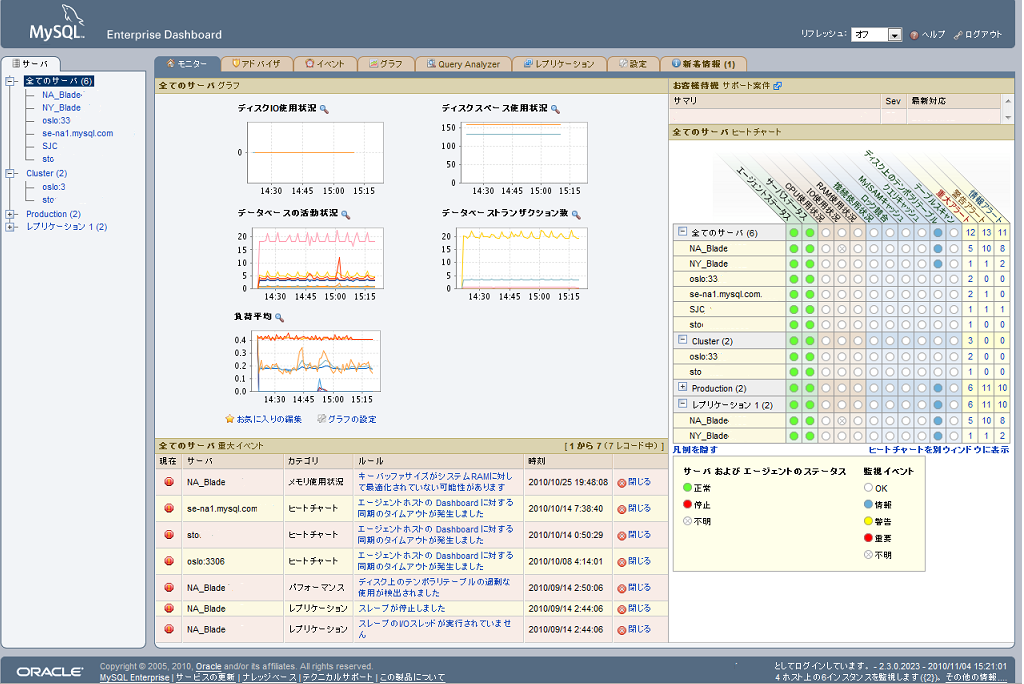Image resolution: width=1024 pixels, height=684 pixels.
Task: Click magnifier beside database transactions graph
Action: click(575, 214)
